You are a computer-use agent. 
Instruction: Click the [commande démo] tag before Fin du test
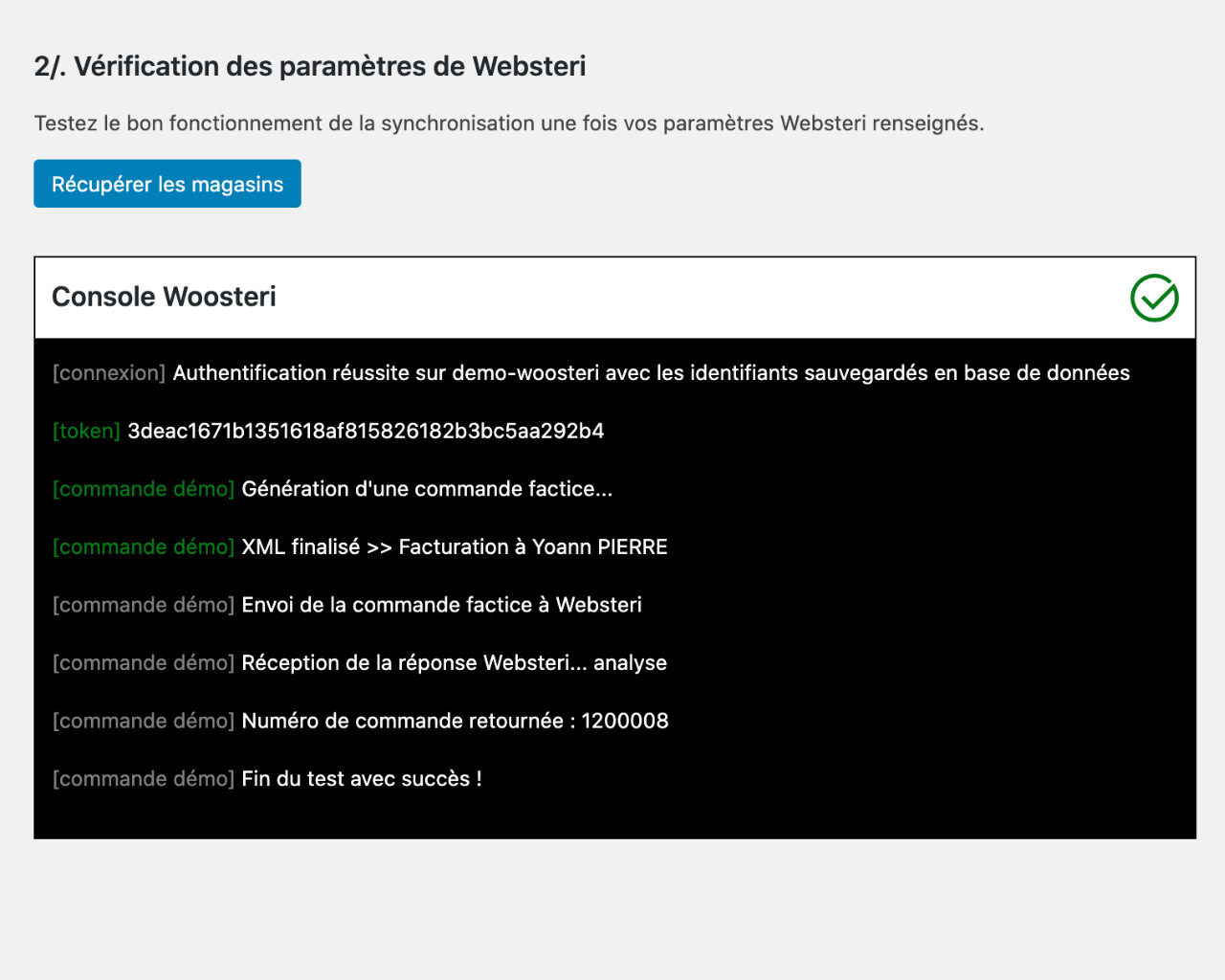144,779
